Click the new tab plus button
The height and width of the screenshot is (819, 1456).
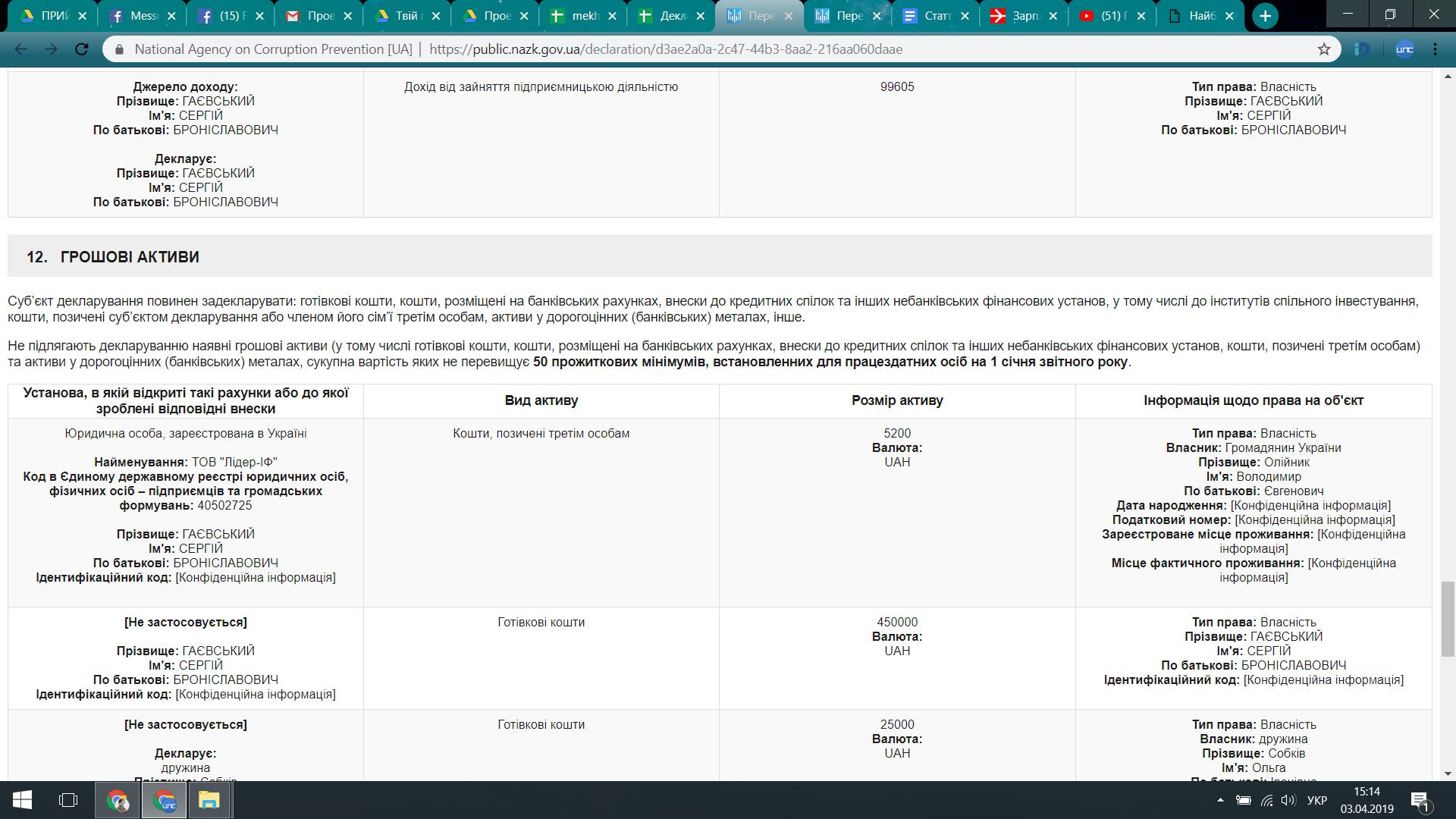1265,16
